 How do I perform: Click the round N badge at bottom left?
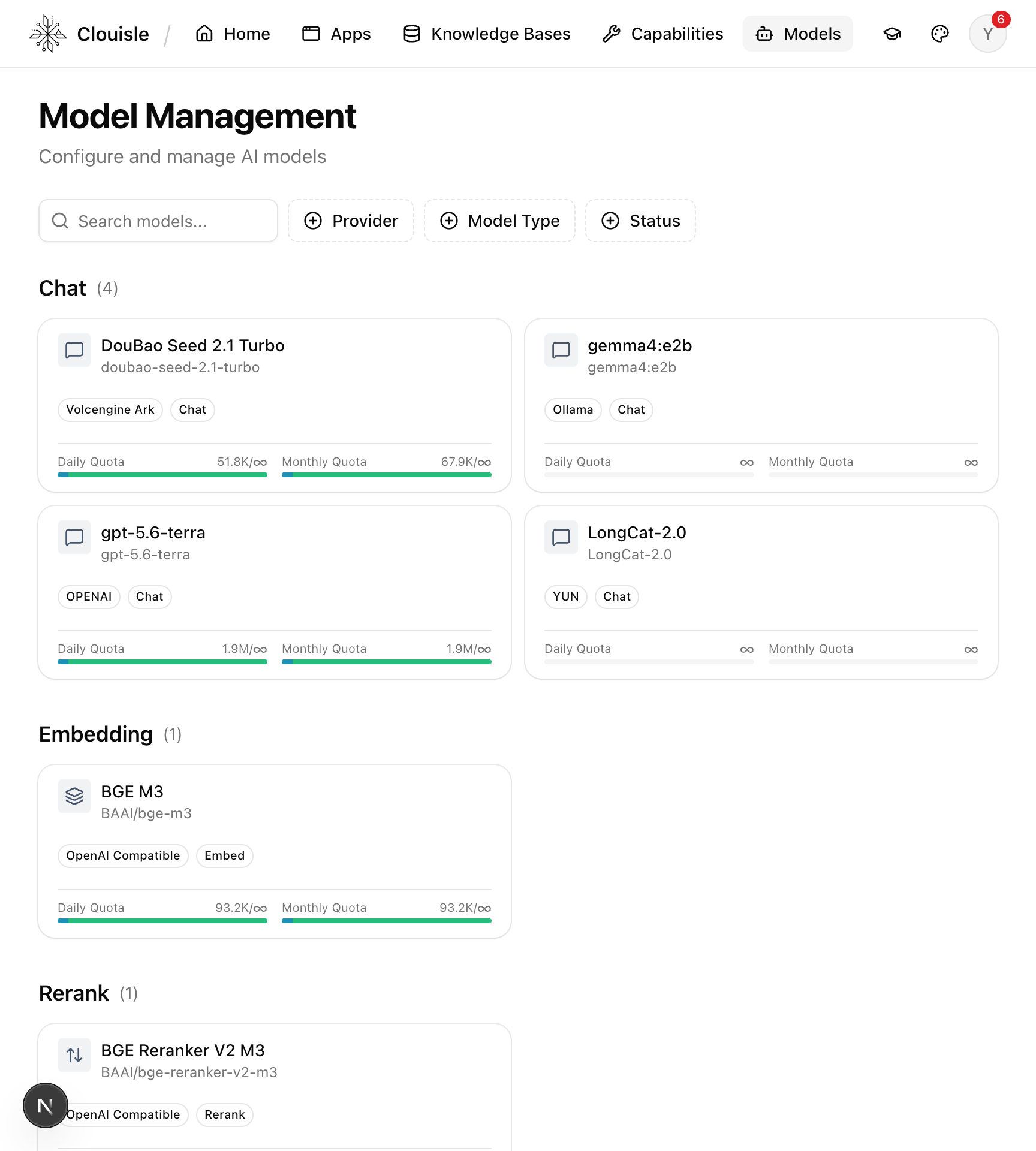(x=46, y=1105)
